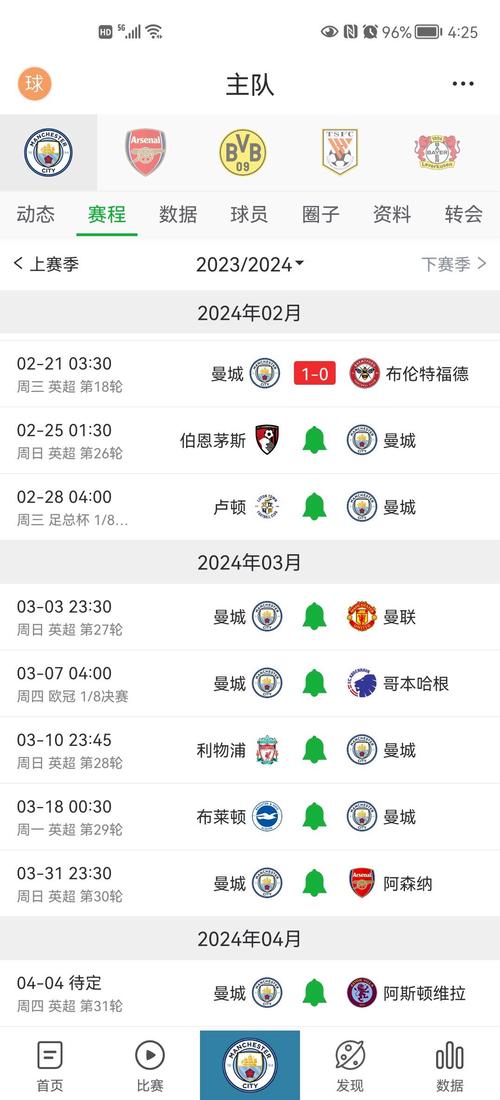Image resolution: width=500 pixels, height=1100 pixels.
Task: Open the 比赛 matches play icon
Action: click(149, 1066)
